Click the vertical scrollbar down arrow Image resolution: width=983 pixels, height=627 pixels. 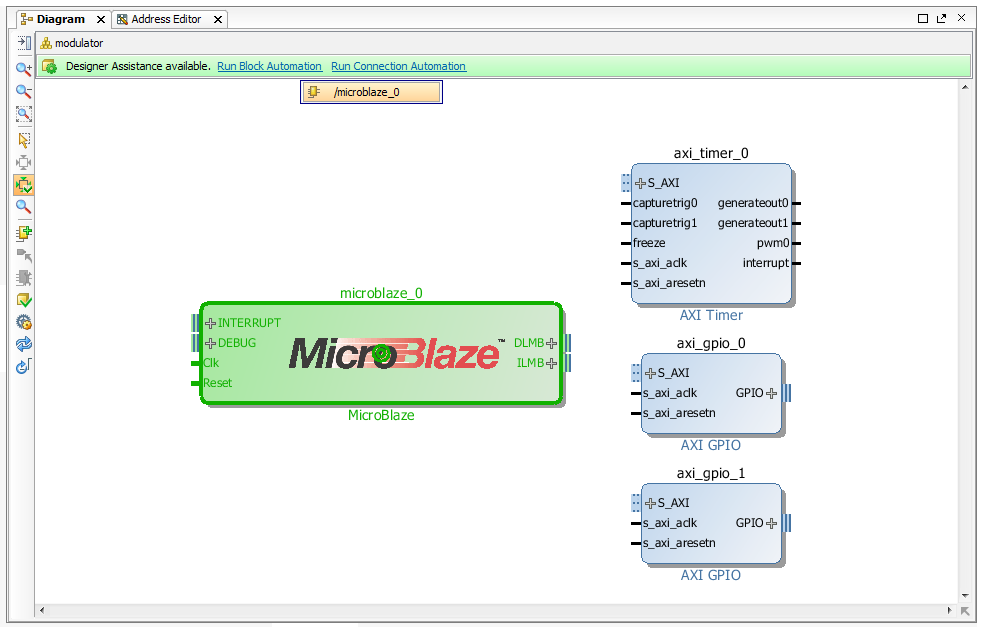(965, 596)
